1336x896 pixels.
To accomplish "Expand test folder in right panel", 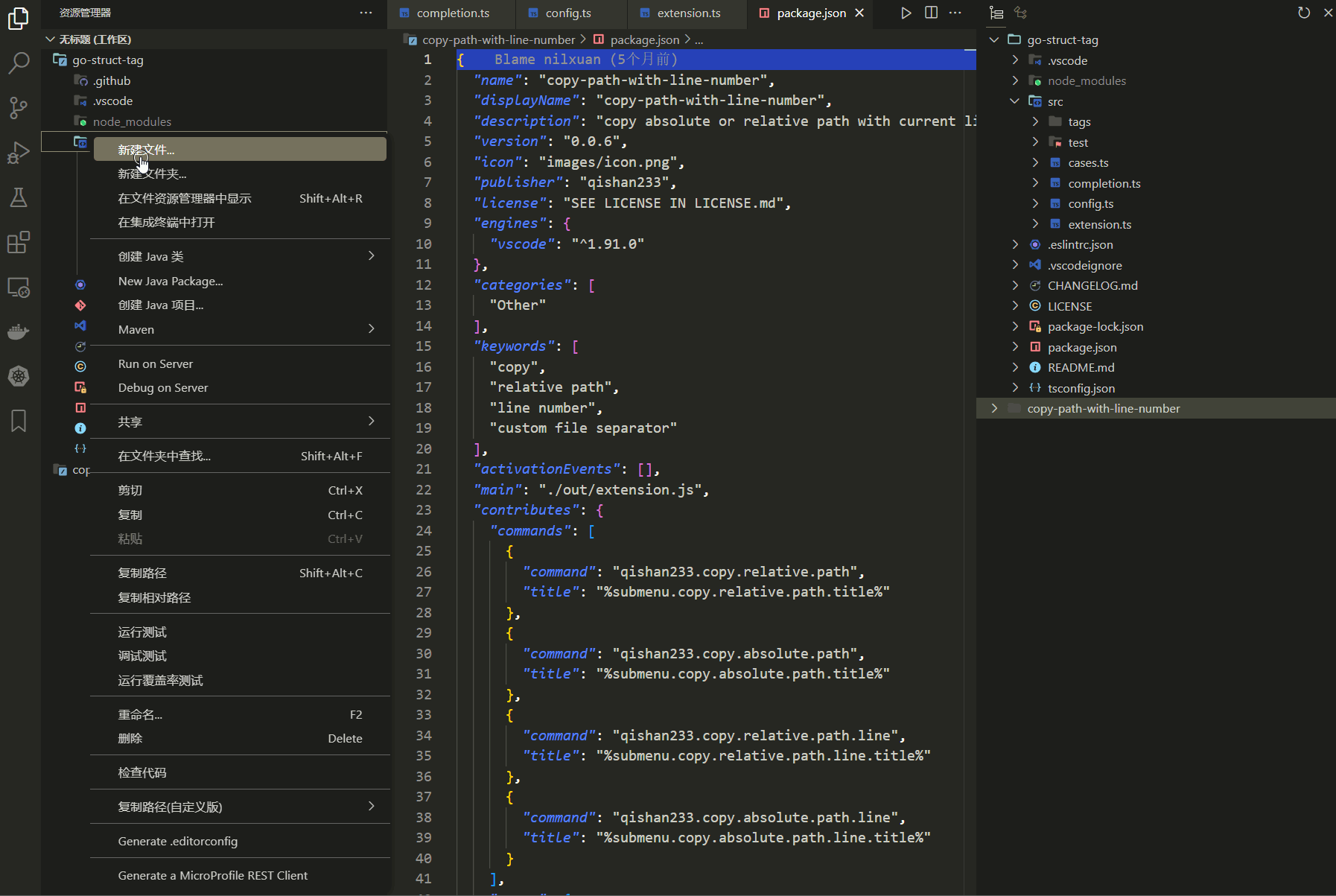I will [1035, 142].
